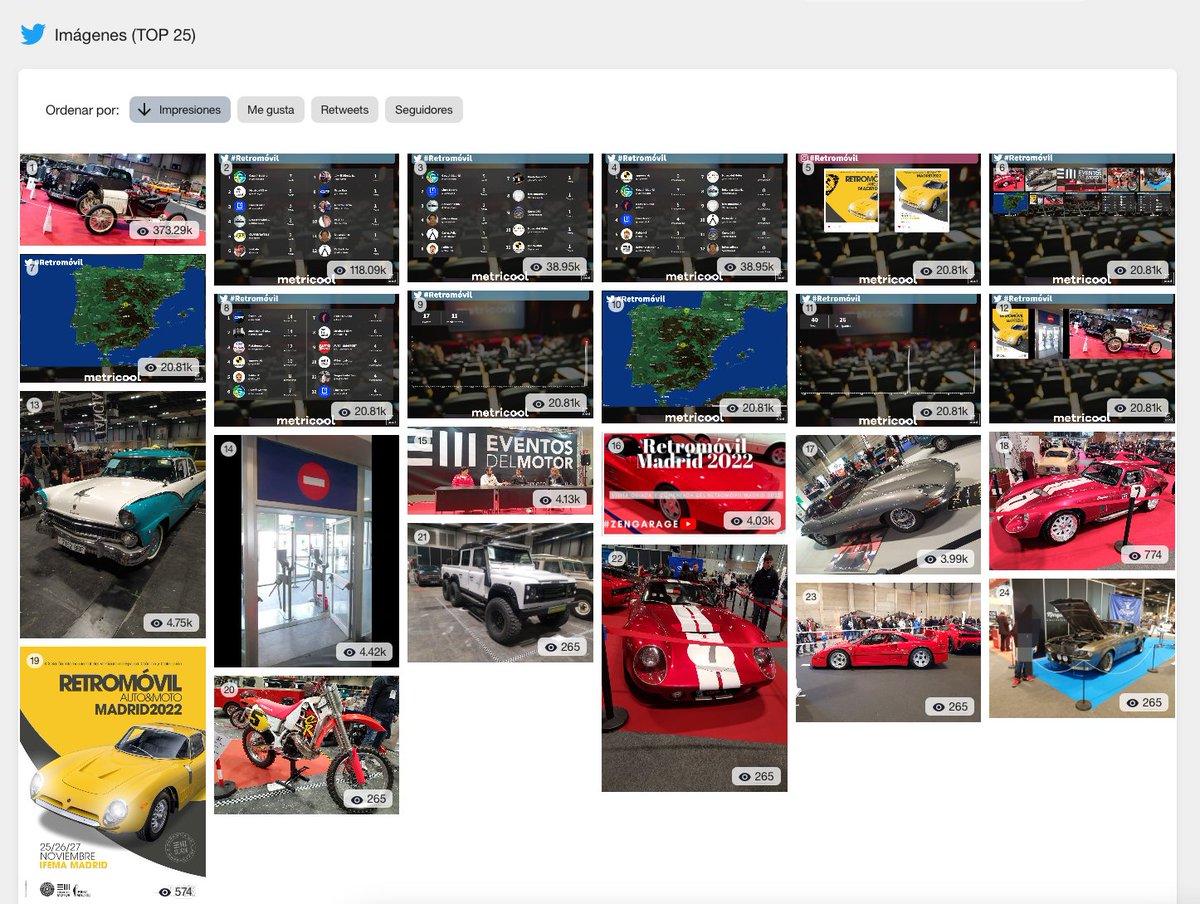Open image 17 grey Jaguar E-Type
This screenshot has height=904, width=1200.
[x=888, y=504]
